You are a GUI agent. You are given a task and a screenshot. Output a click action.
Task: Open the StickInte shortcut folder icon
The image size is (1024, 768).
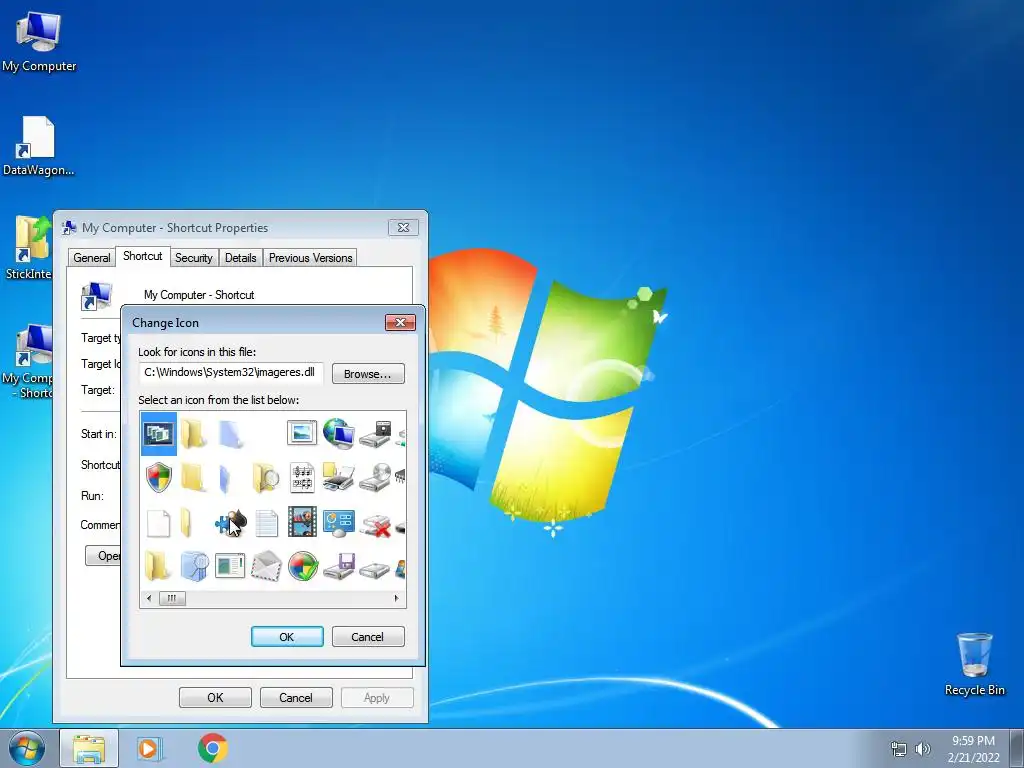(27, 248)
